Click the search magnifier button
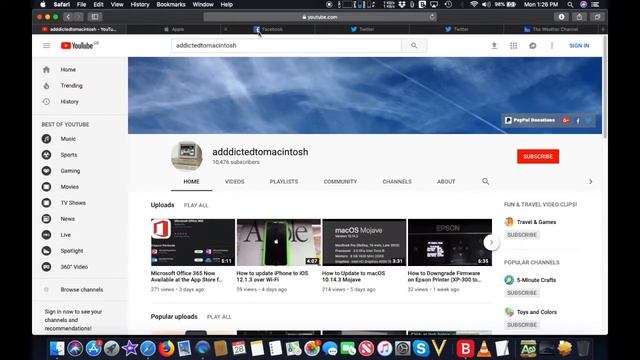640x360 pixels. tap(414, 45)
